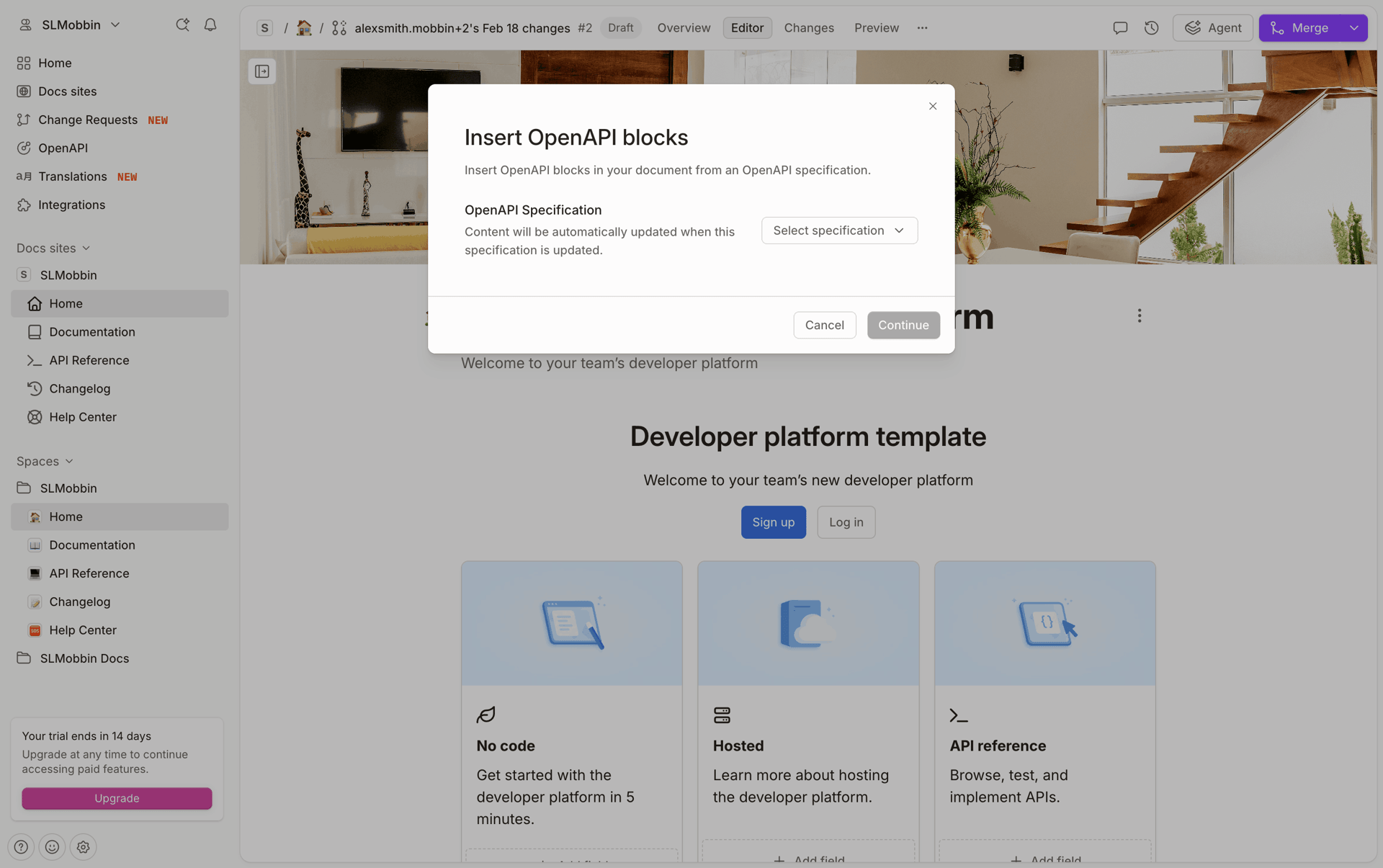Open Changelog under Docs sites
The width and height of the screenshot is (1383, 868).
(x=120, y=389)
